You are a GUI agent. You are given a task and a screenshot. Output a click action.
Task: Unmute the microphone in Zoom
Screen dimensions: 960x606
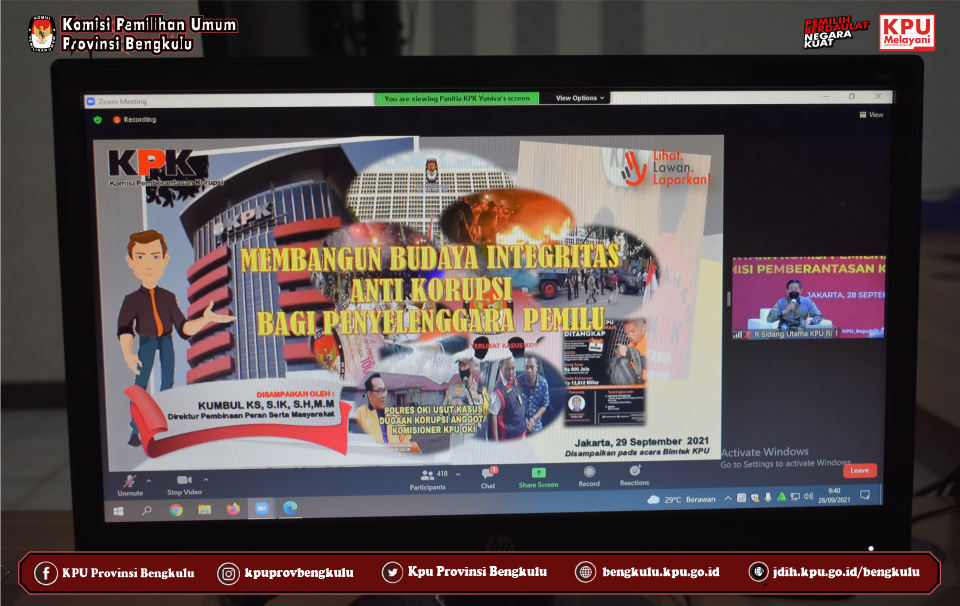(129, 481)
